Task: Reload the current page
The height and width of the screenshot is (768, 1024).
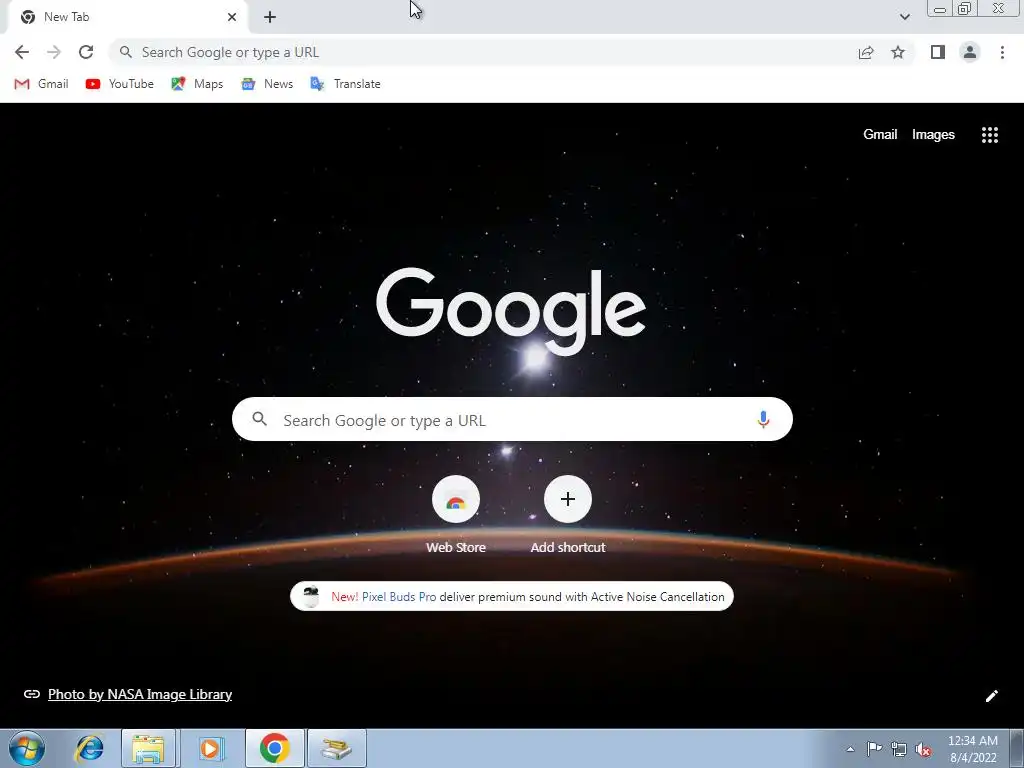Action: click(x=86, y=52)
